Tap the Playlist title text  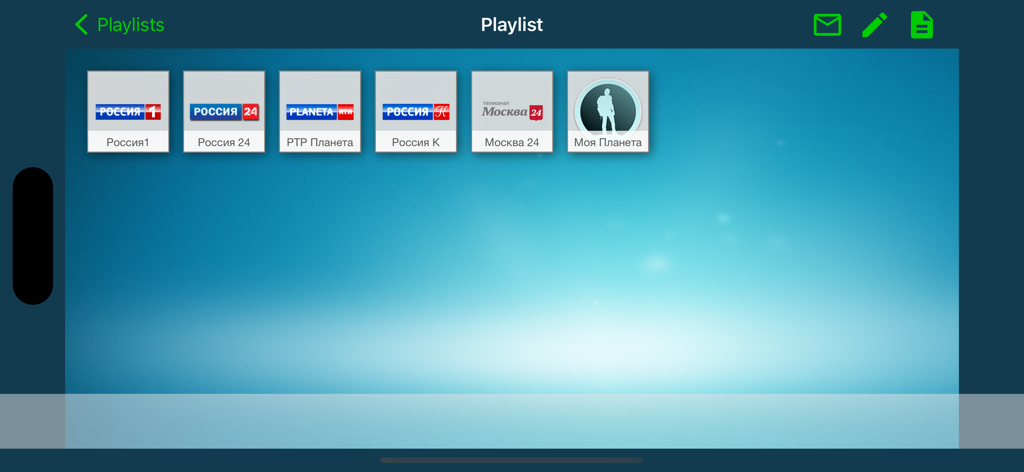(x=512, y=25)
